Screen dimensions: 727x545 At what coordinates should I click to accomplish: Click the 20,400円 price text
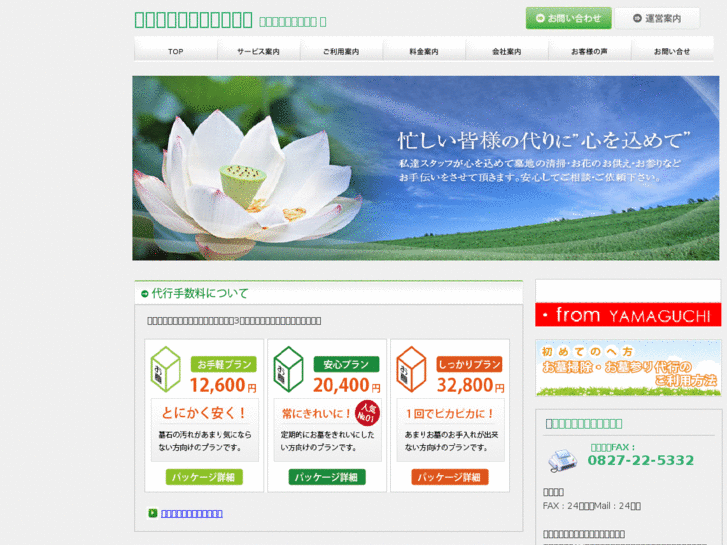[346, 385]
